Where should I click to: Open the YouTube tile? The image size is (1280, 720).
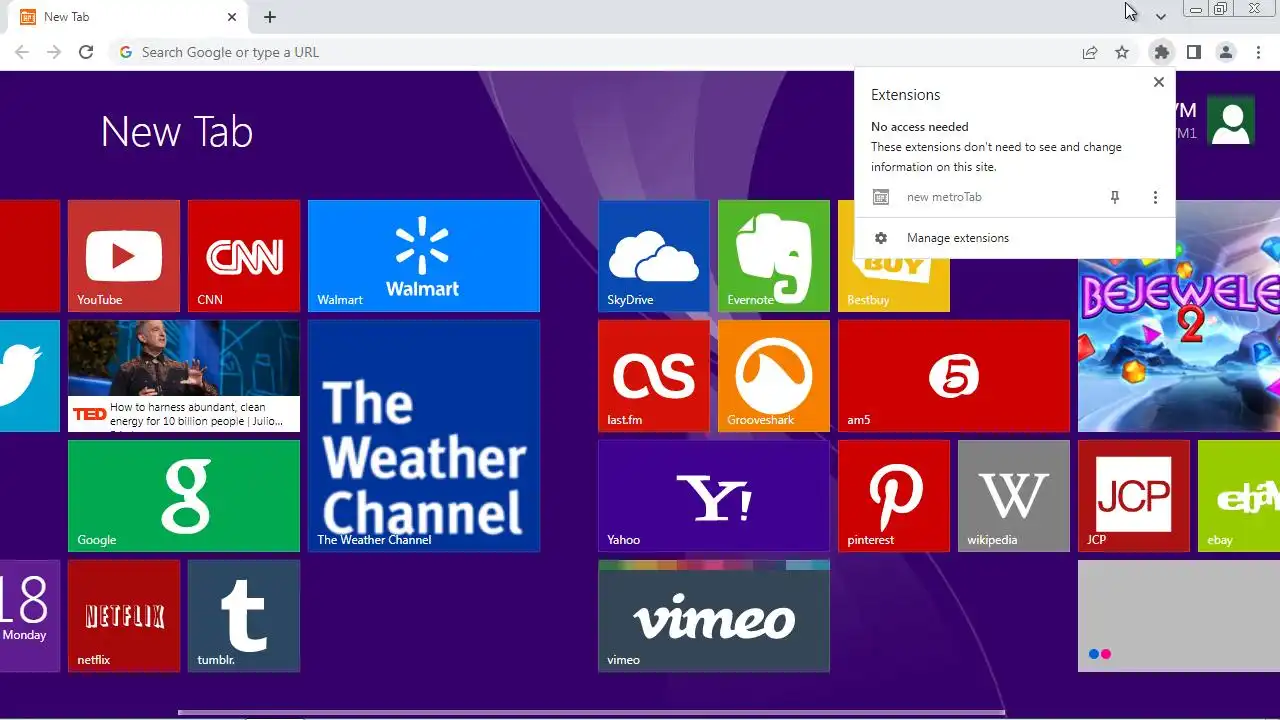(124, 256)
